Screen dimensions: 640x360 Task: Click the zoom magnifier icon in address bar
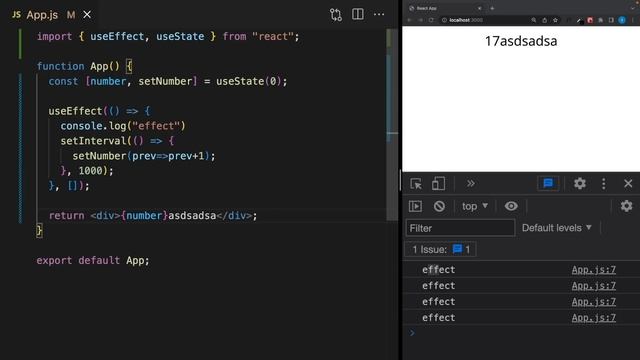click(533, 20)
